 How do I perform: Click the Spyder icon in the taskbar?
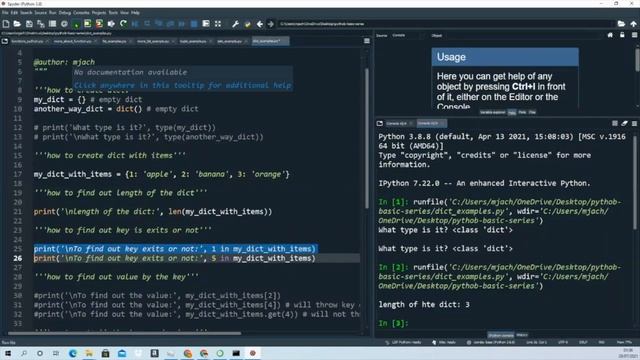pyautogui.click(x=253, y=353)
